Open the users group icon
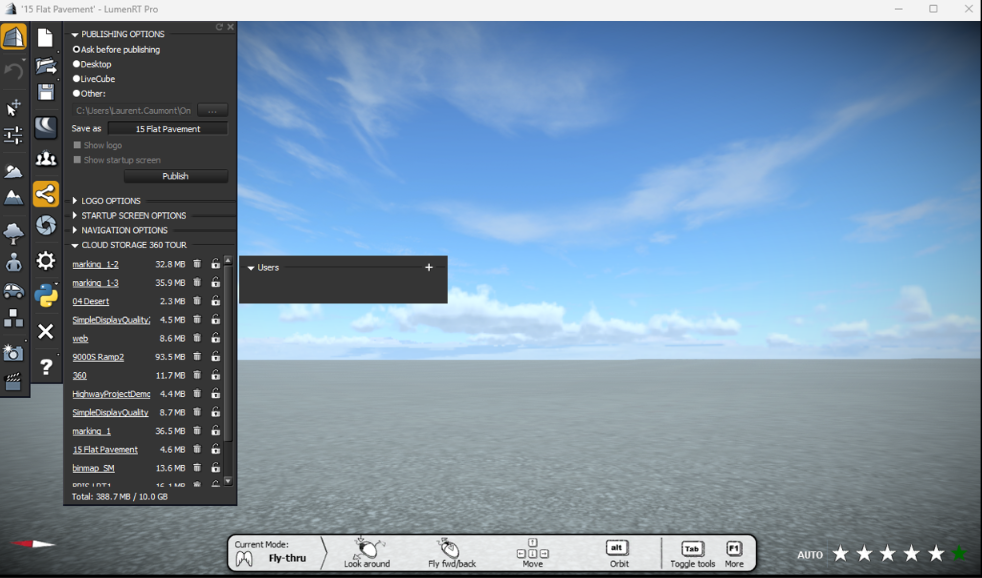 pos(46,158)
